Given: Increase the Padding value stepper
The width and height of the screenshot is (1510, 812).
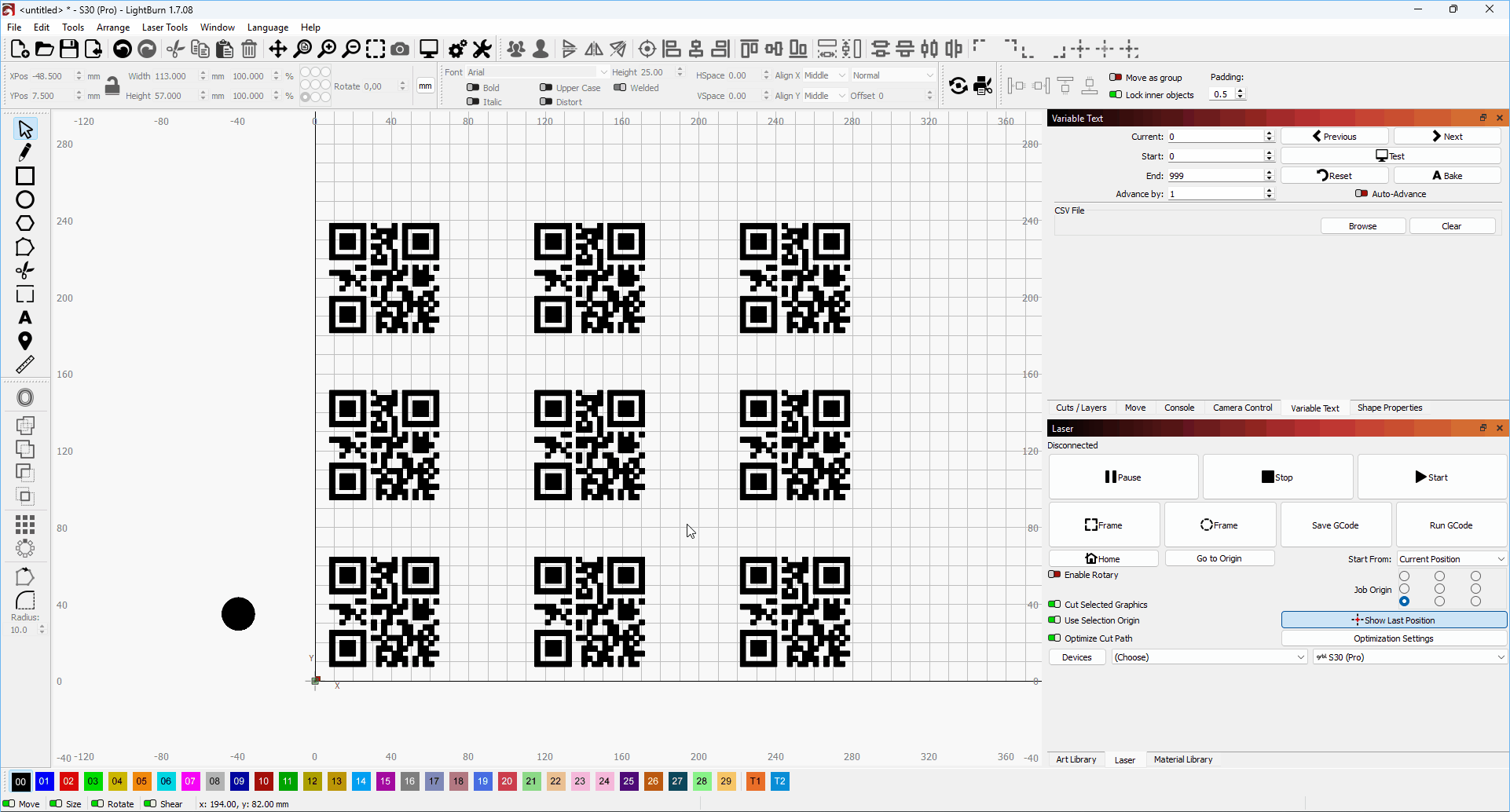Looking at the screenshot, I should pyautogui.click(x=1241, y=91).
